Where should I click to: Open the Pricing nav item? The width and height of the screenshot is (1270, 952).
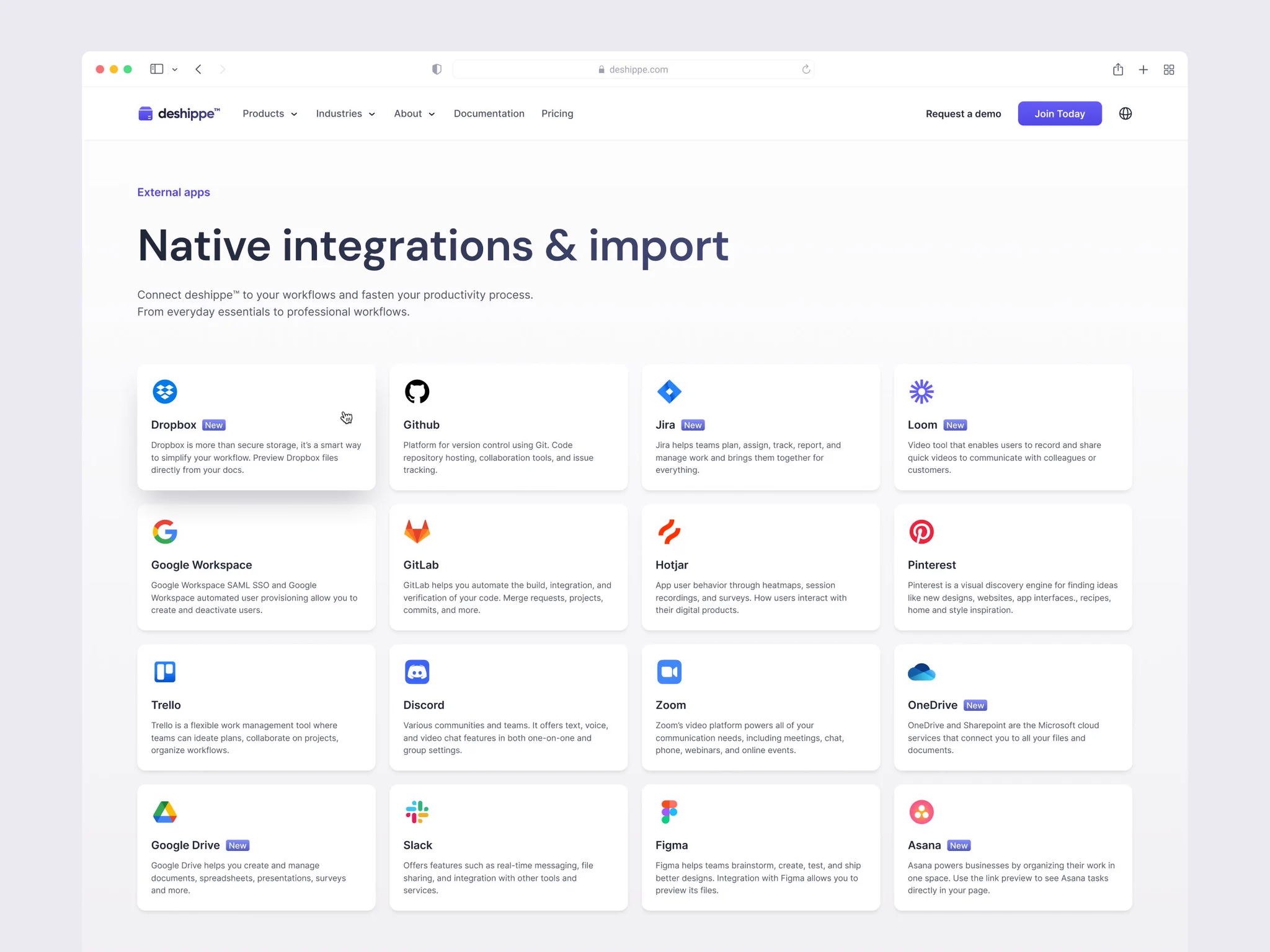tap(557, 113)
